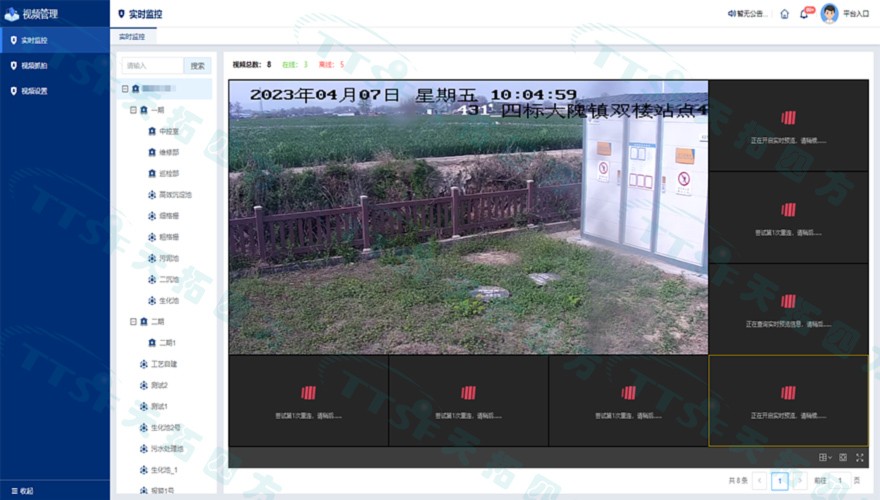Click the fullscreen icon below video grid
Screen dimensions: 880x500
point(859,457)
